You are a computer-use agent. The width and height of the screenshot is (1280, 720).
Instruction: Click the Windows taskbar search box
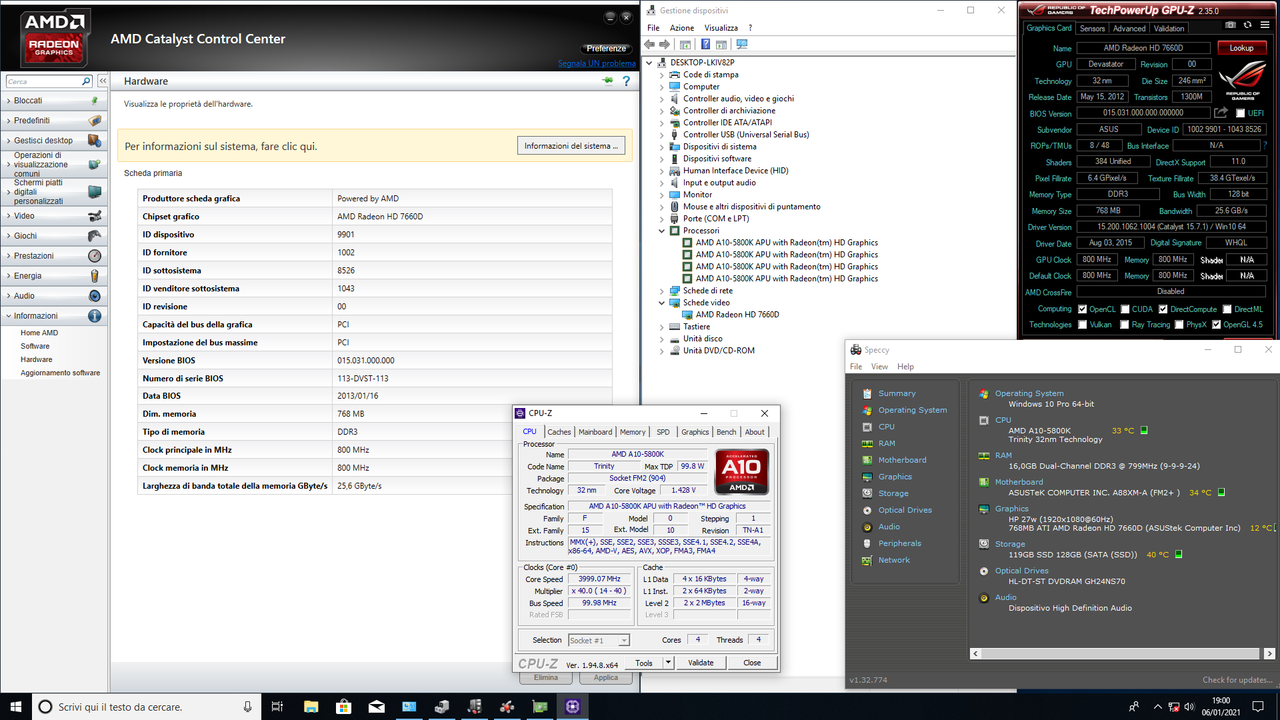146,706
